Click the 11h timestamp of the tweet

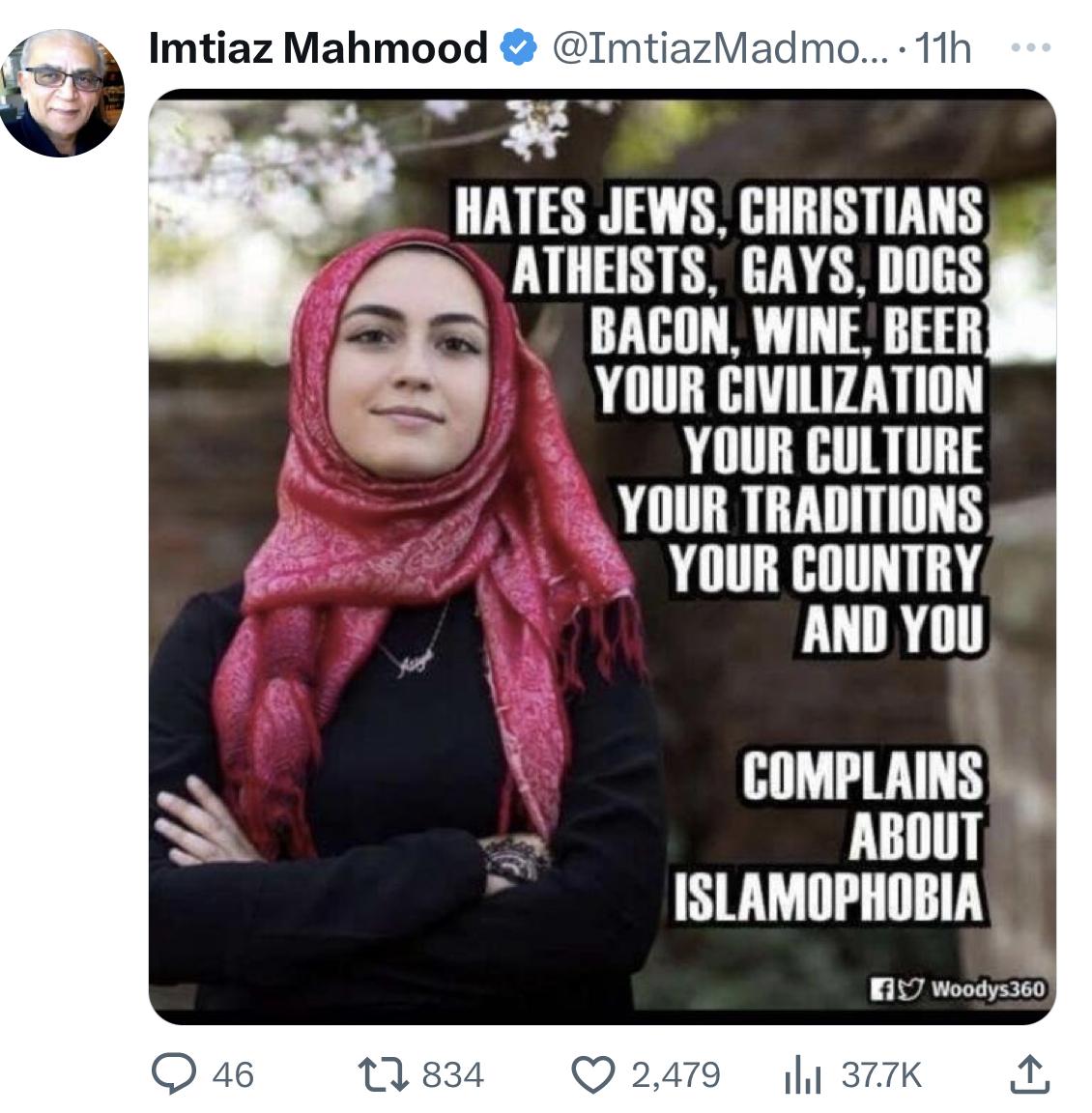(x=943, y=48)
